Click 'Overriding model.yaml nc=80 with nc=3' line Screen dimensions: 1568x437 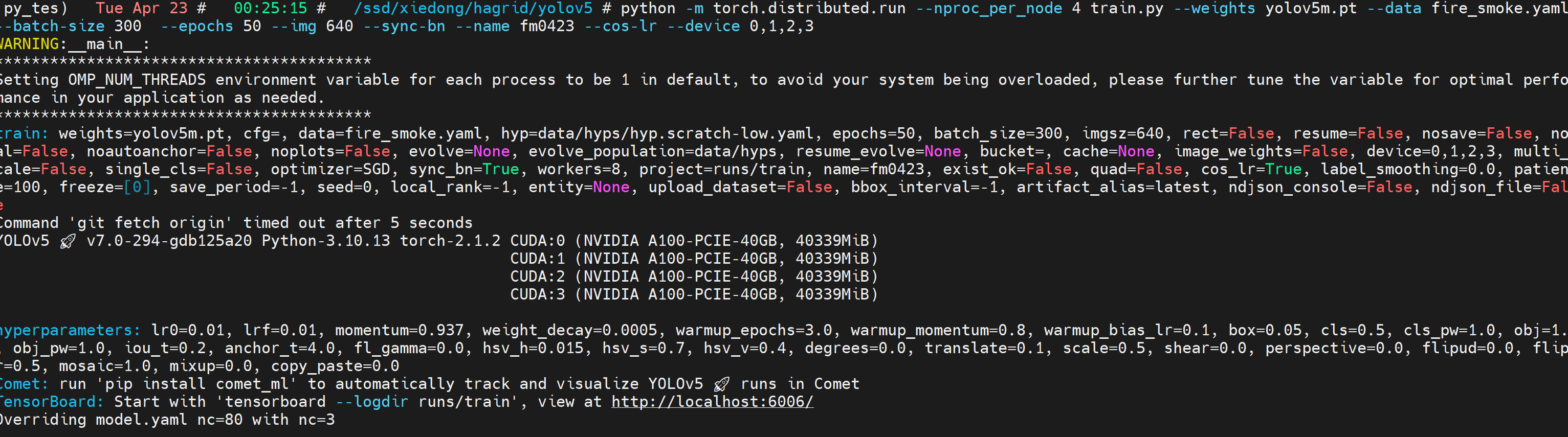(167, 420)
